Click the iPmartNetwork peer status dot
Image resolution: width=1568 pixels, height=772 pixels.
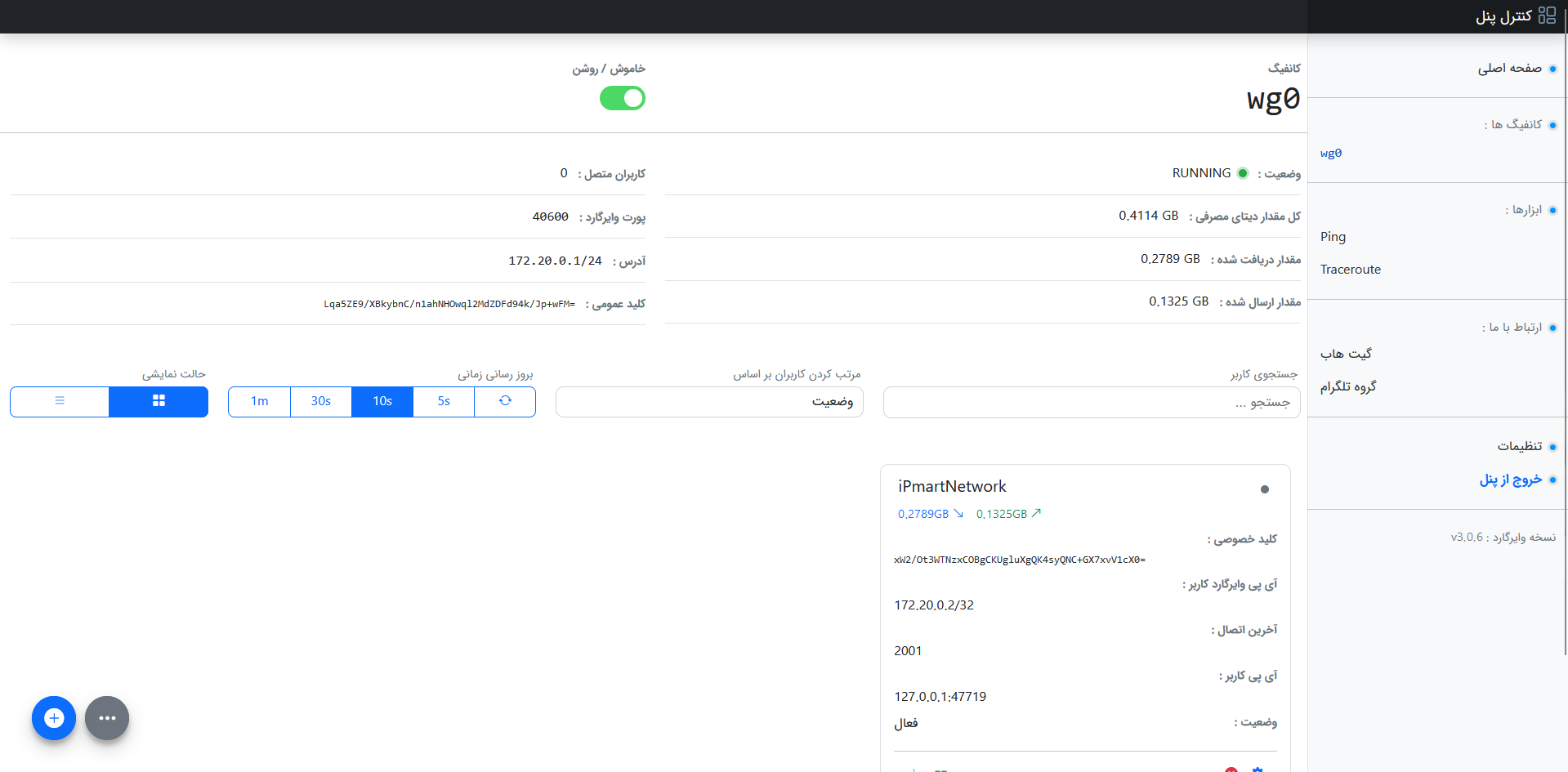pos(1265,489)
